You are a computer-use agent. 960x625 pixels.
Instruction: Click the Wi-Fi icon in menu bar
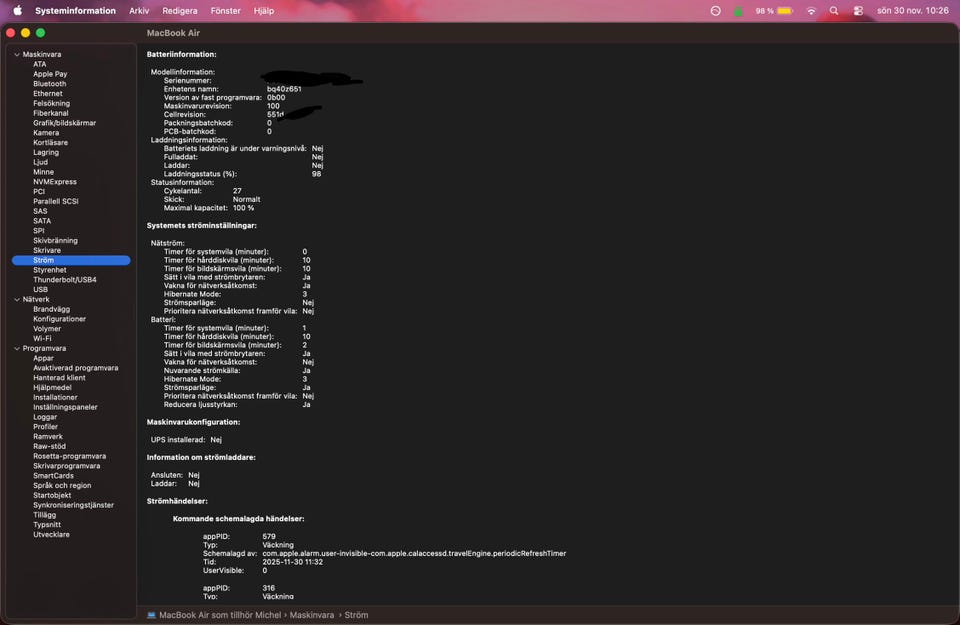tap(811, 10)
